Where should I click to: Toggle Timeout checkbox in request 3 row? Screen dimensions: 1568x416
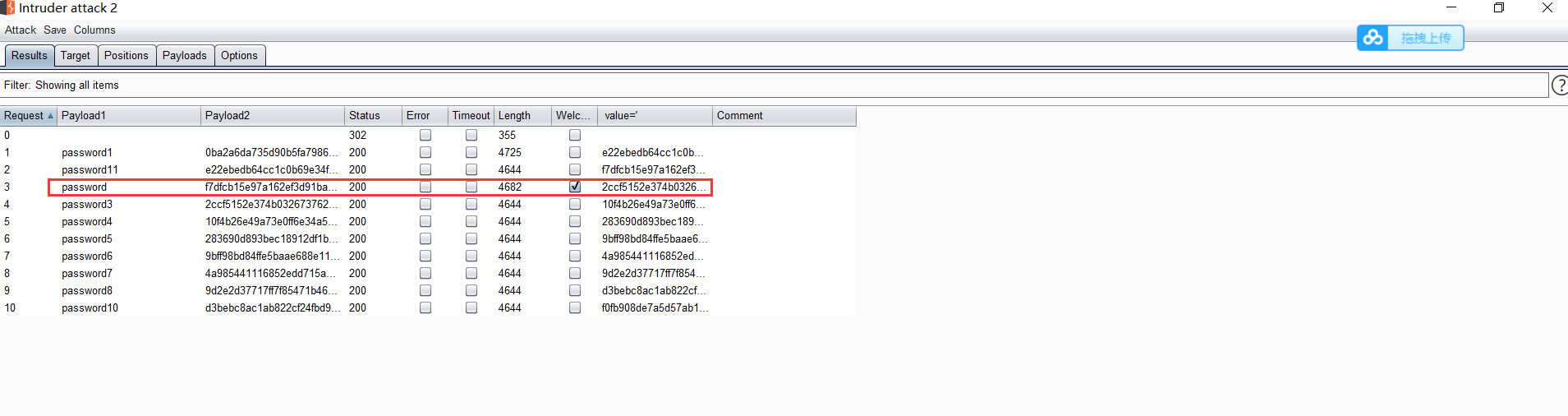[471, 187]
